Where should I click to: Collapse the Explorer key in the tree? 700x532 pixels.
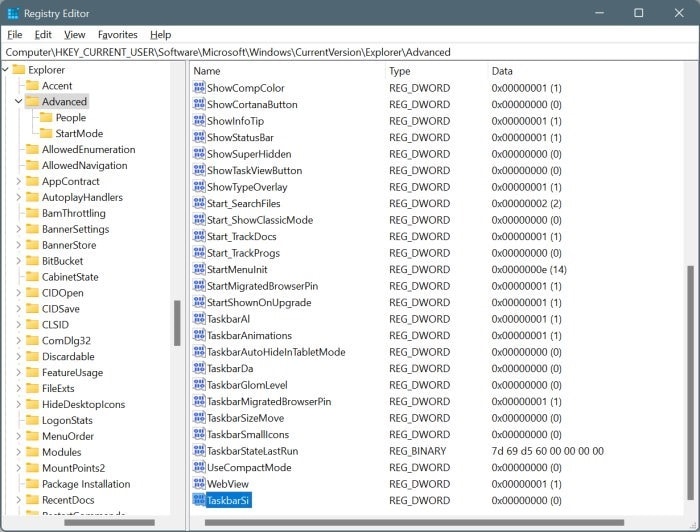click(x=5, y=70)
